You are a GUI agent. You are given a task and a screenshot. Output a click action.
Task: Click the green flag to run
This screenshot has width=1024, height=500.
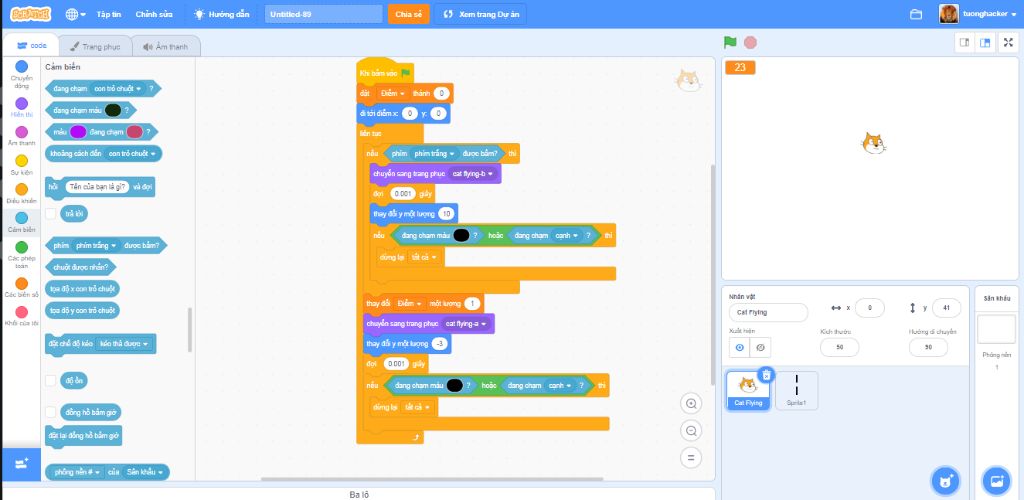click(730, 42)
